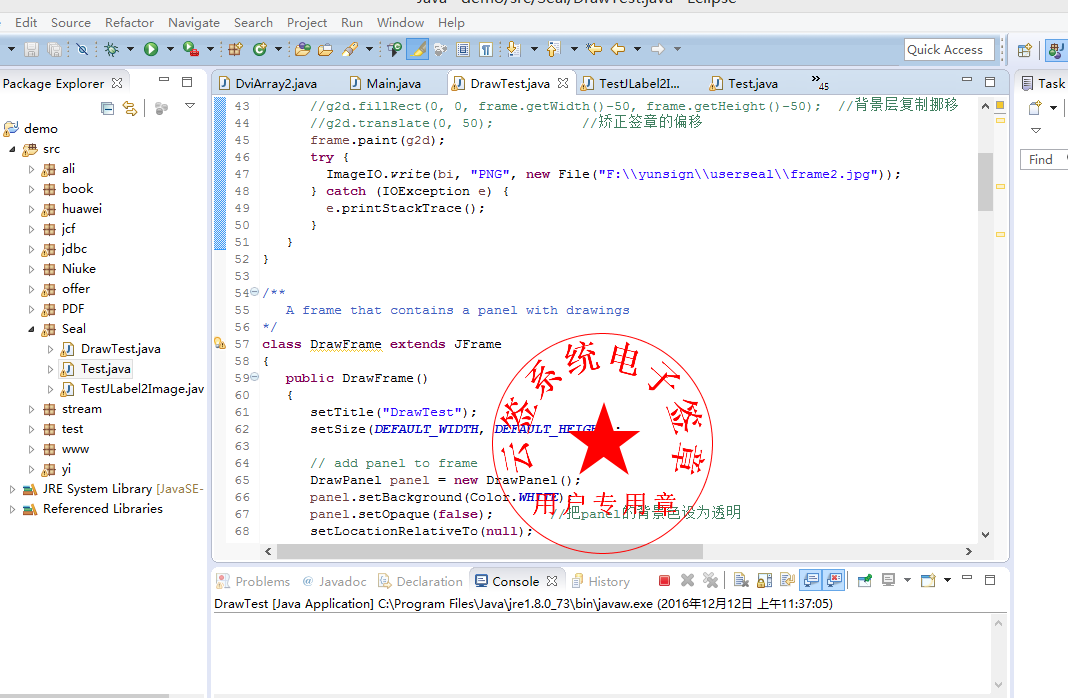The width and height of the screenshot is (1068, 698).
Task: Collapse All in Package Explorer
Action: coord(107,108)
